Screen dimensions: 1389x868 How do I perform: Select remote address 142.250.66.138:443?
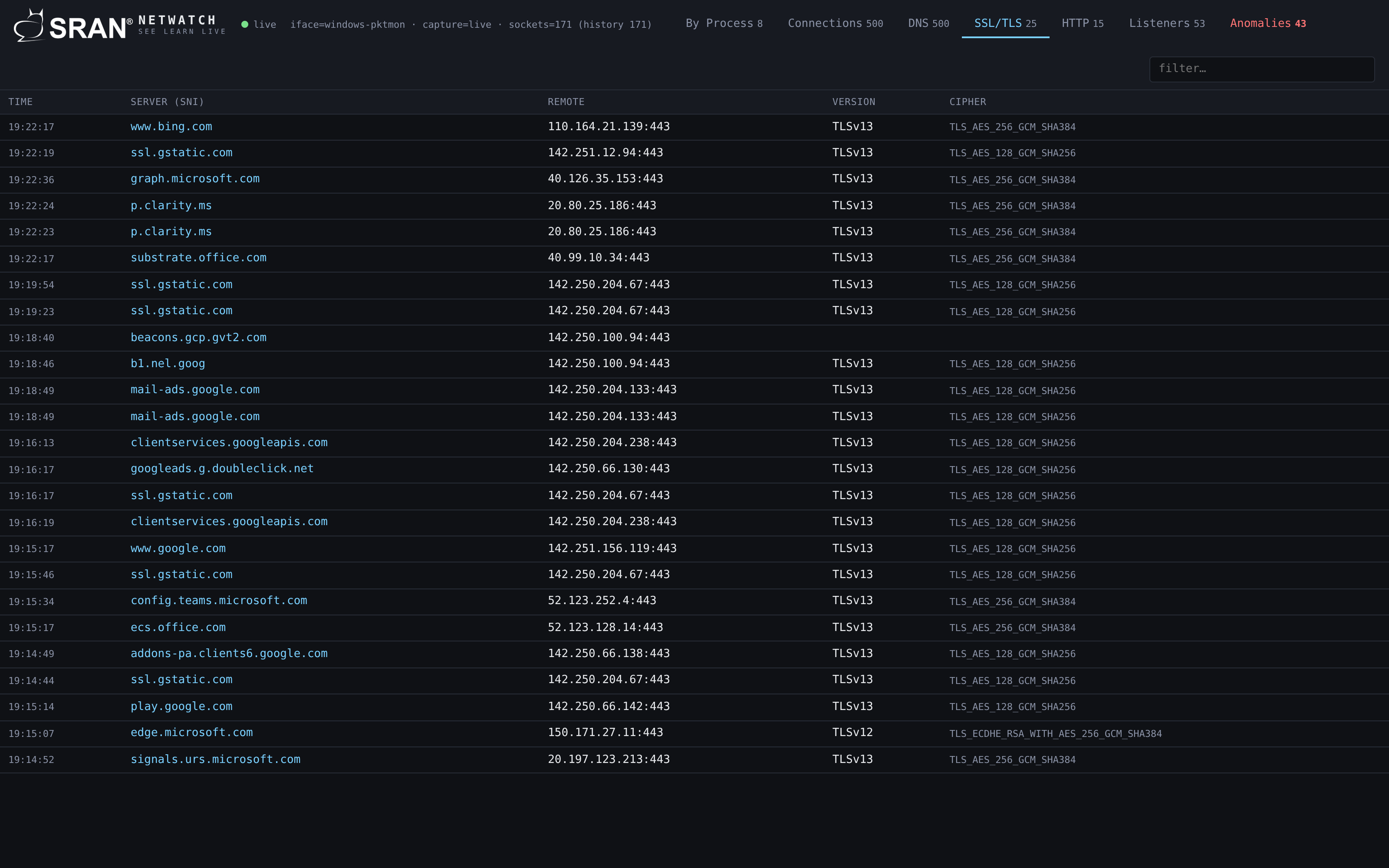[x=609, y=654]
